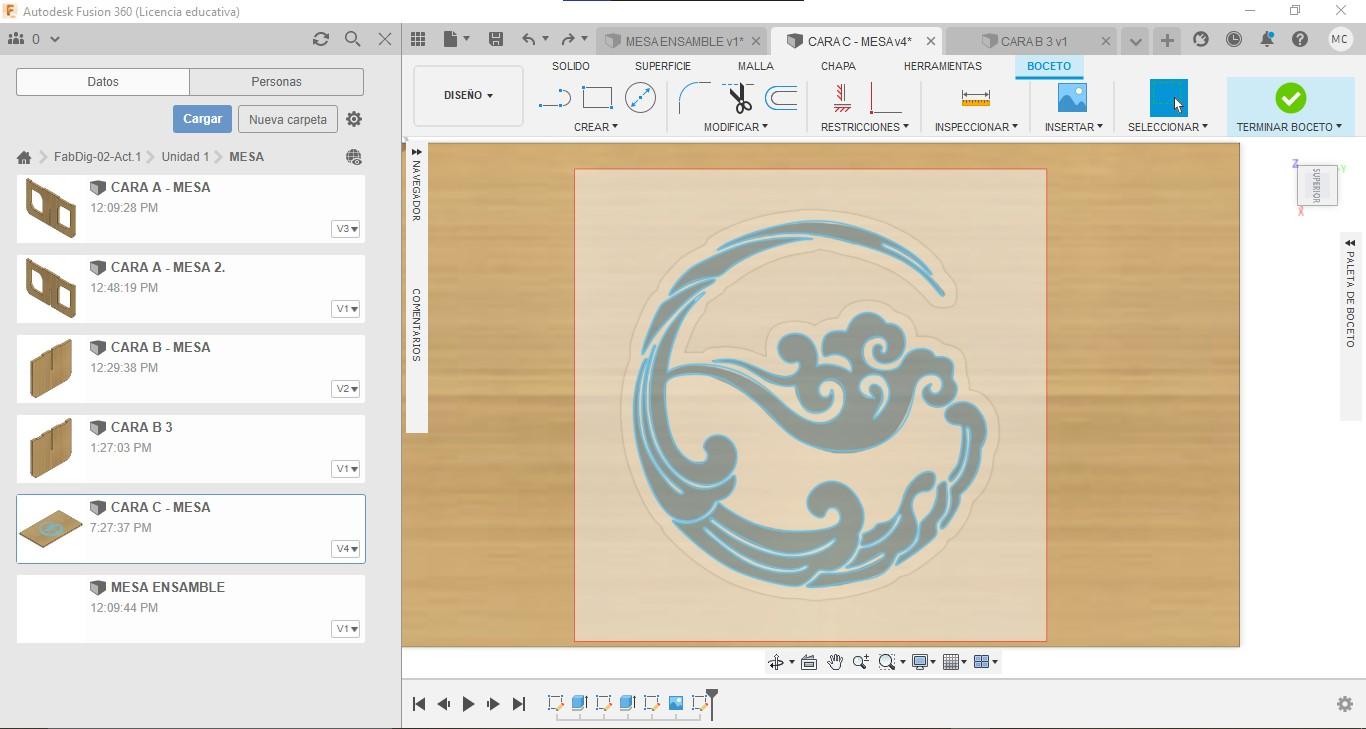Expand the MODIFICAR menu

coord(736,127)
